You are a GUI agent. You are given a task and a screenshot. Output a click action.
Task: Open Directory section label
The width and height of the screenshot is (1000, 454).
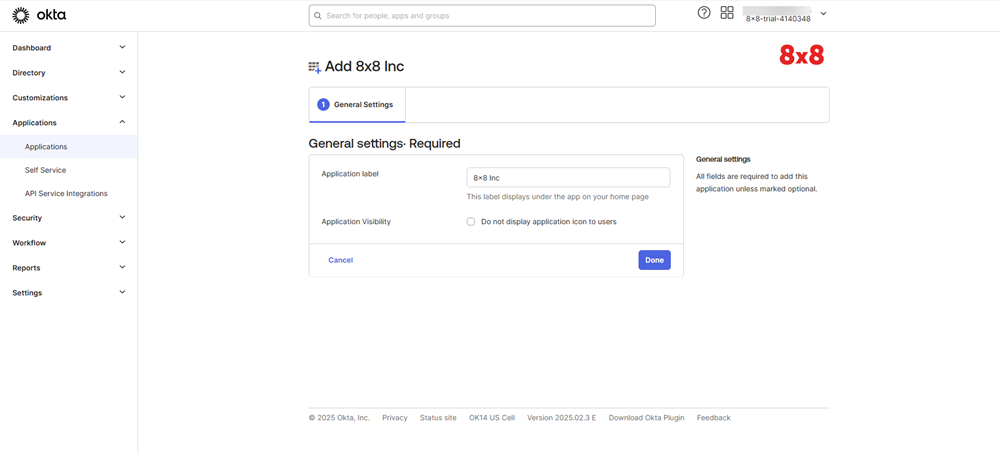tap(29, 73)
